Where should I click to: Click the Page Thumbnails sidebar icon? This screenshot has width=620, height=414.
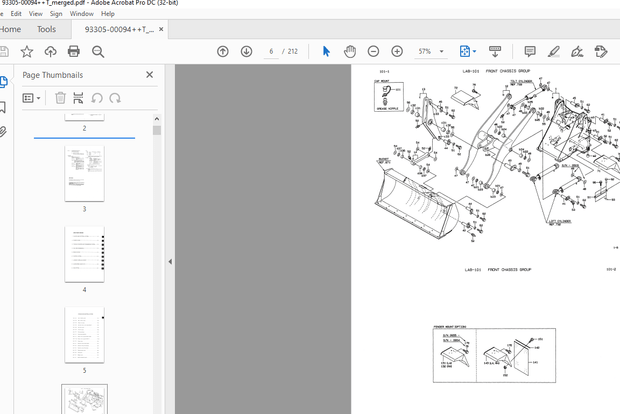coord(3,82)
